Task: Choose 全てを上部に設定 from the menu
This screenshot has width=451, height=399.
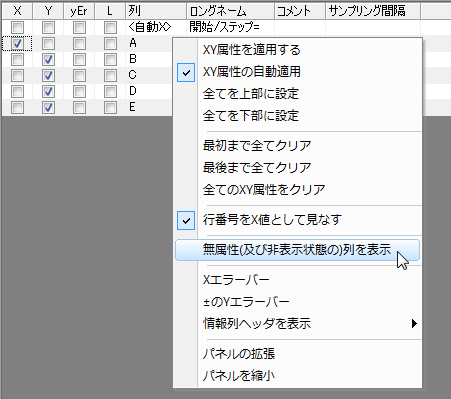Action: 297,94
